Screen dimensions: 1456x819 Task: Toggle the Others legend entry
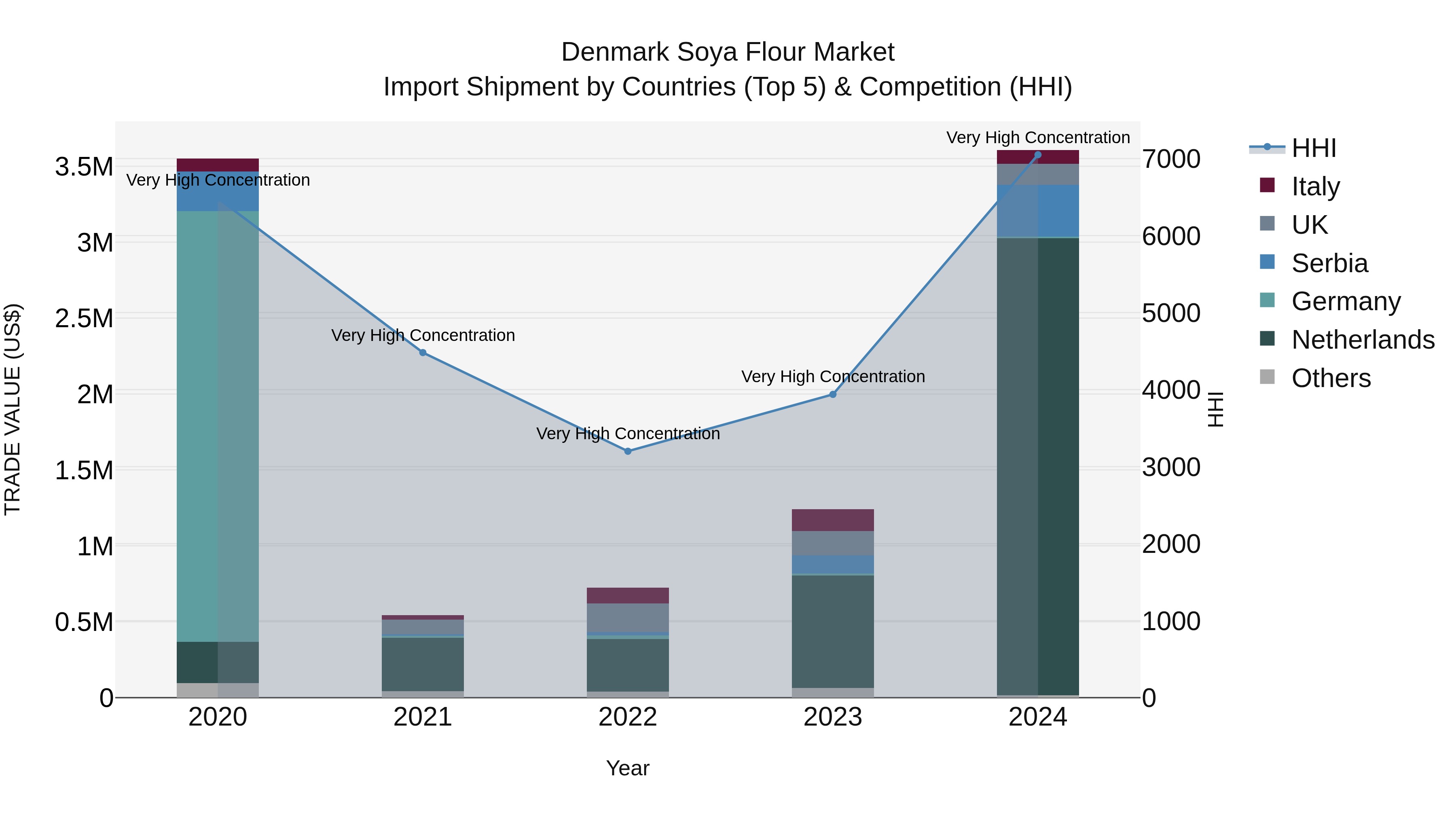1315,378
